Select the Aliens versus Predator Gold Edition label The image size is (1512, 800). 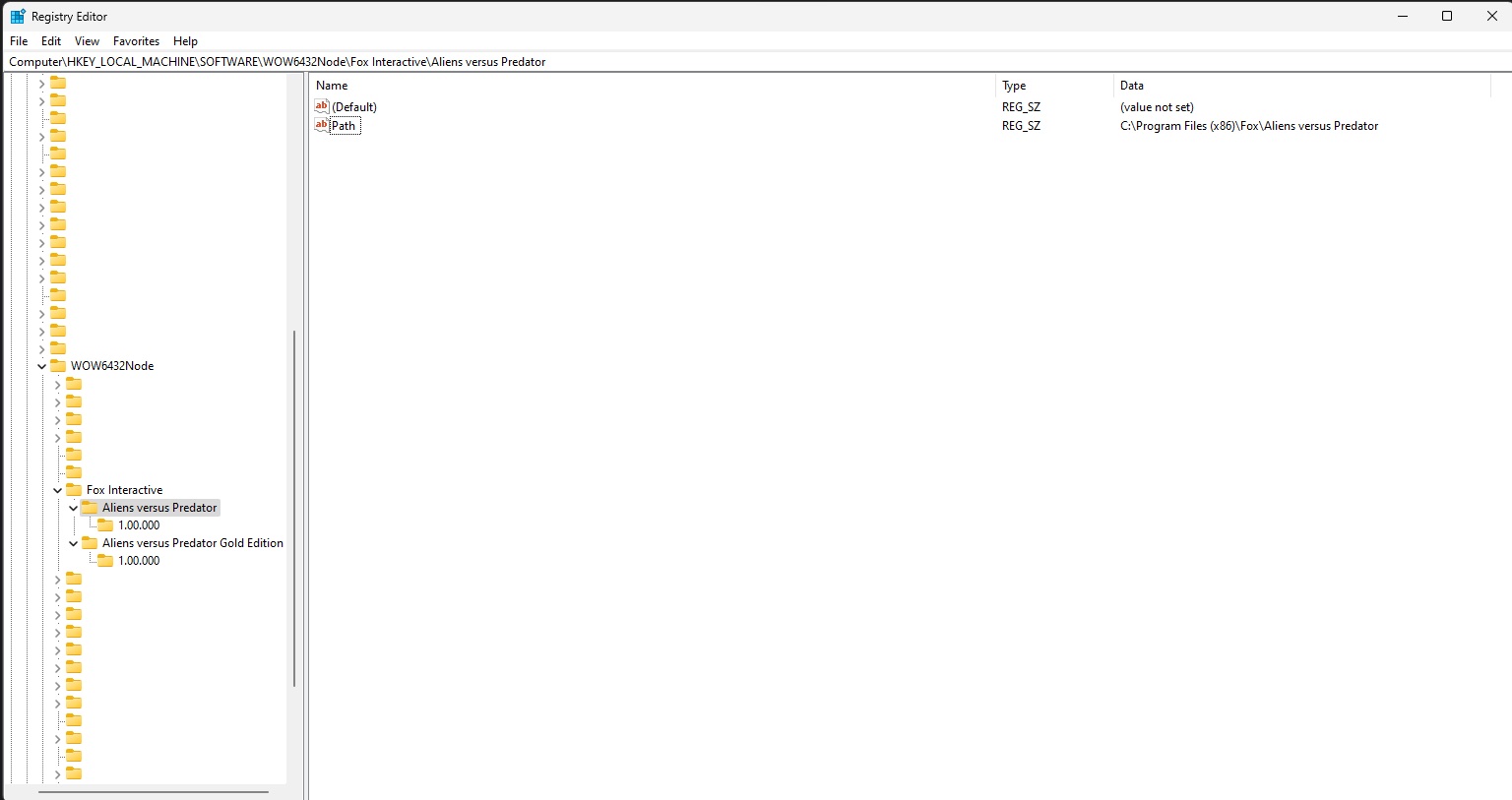[193, 543]
